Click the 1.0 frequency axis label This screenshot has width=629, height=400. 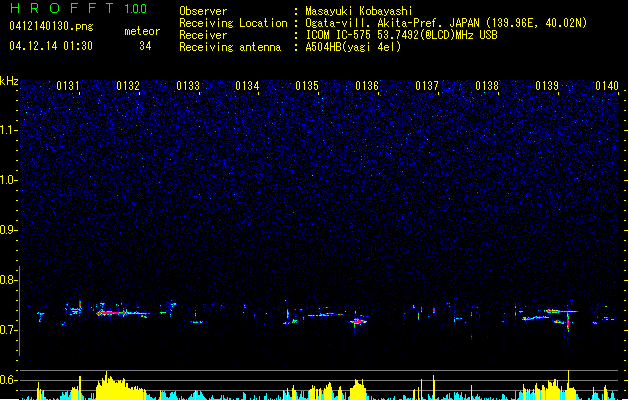click(9, 180)
